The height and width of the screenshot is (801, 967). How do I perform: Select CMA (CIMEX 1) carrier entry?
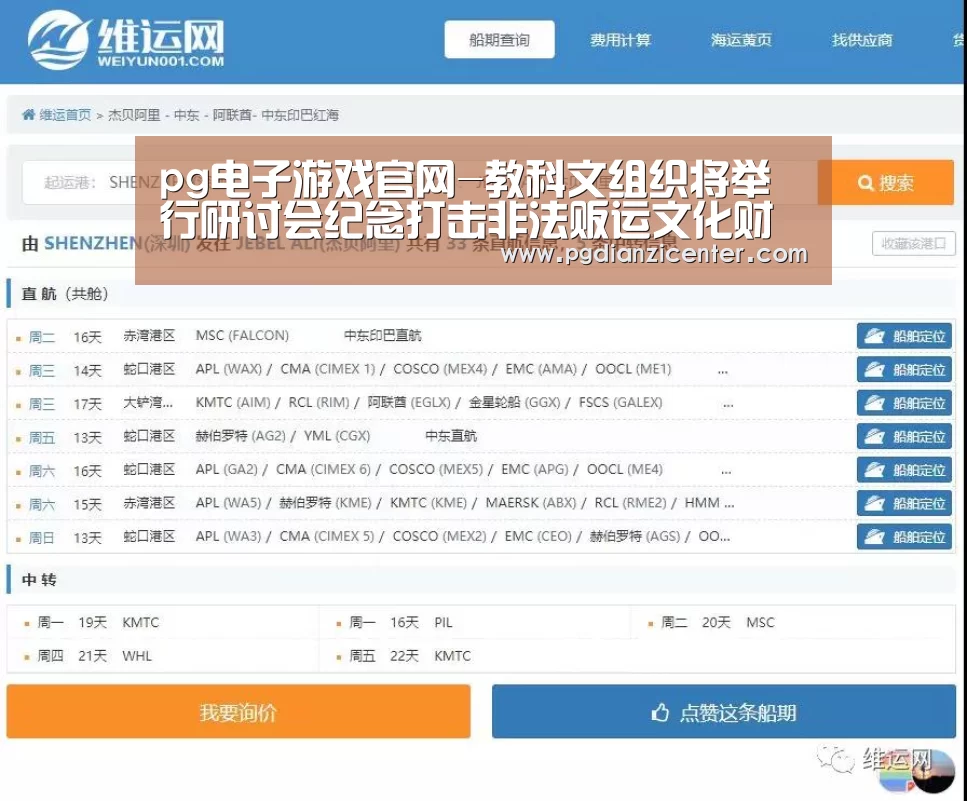[x=327, y=369]
